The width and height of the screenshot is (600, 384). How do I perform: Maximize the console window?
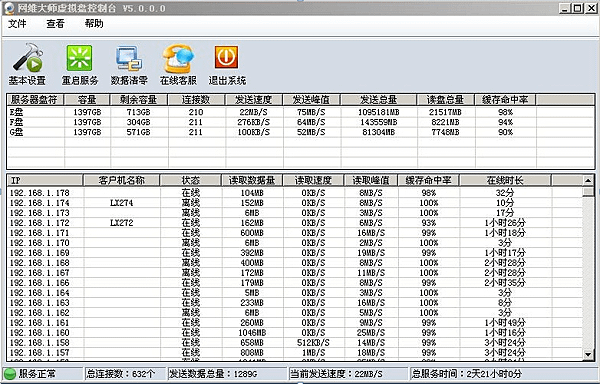[x=577, y=8]
